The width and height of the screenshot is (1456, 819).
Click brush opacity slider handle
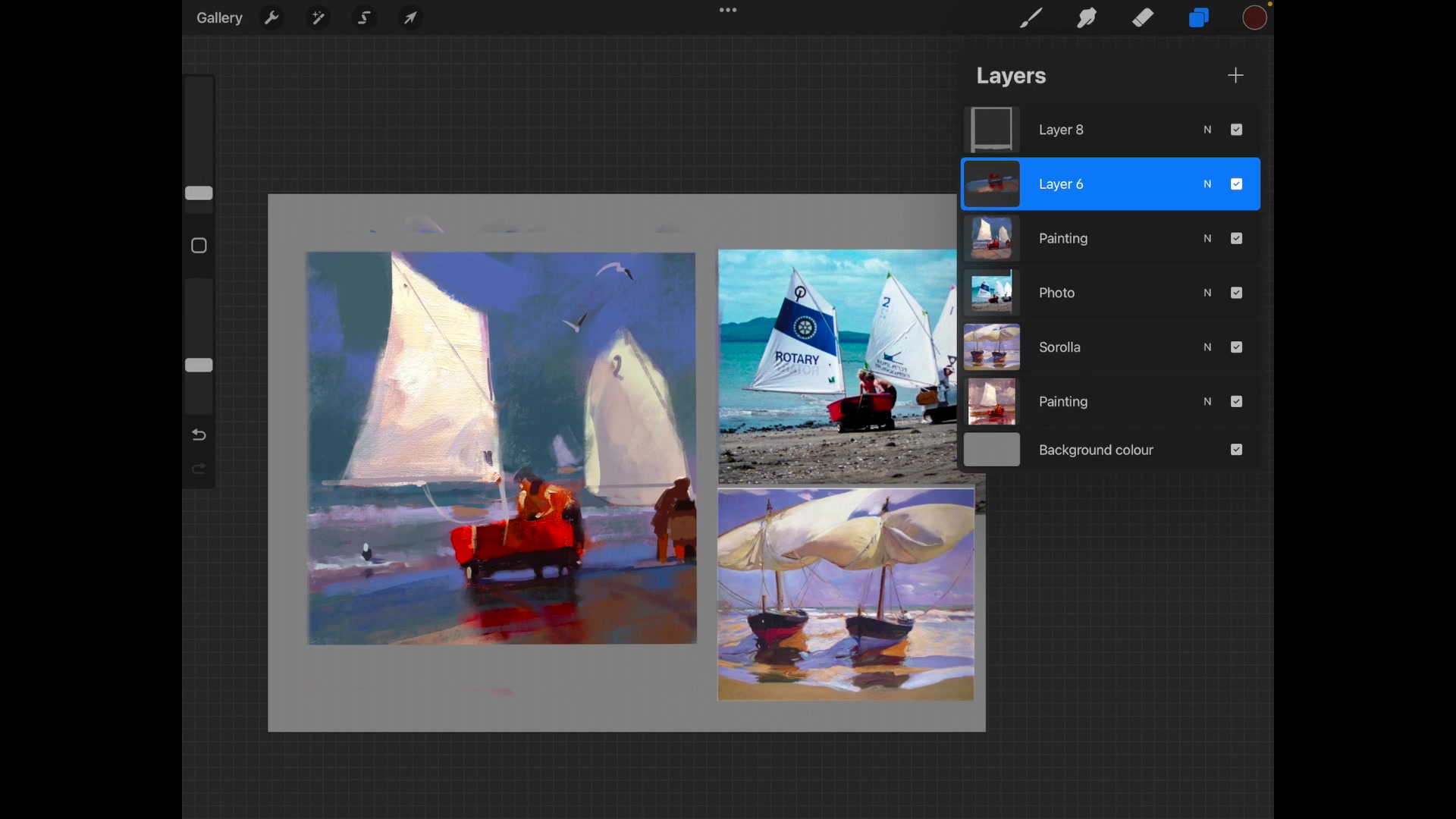pyautogui.click(x=199, y=366)
